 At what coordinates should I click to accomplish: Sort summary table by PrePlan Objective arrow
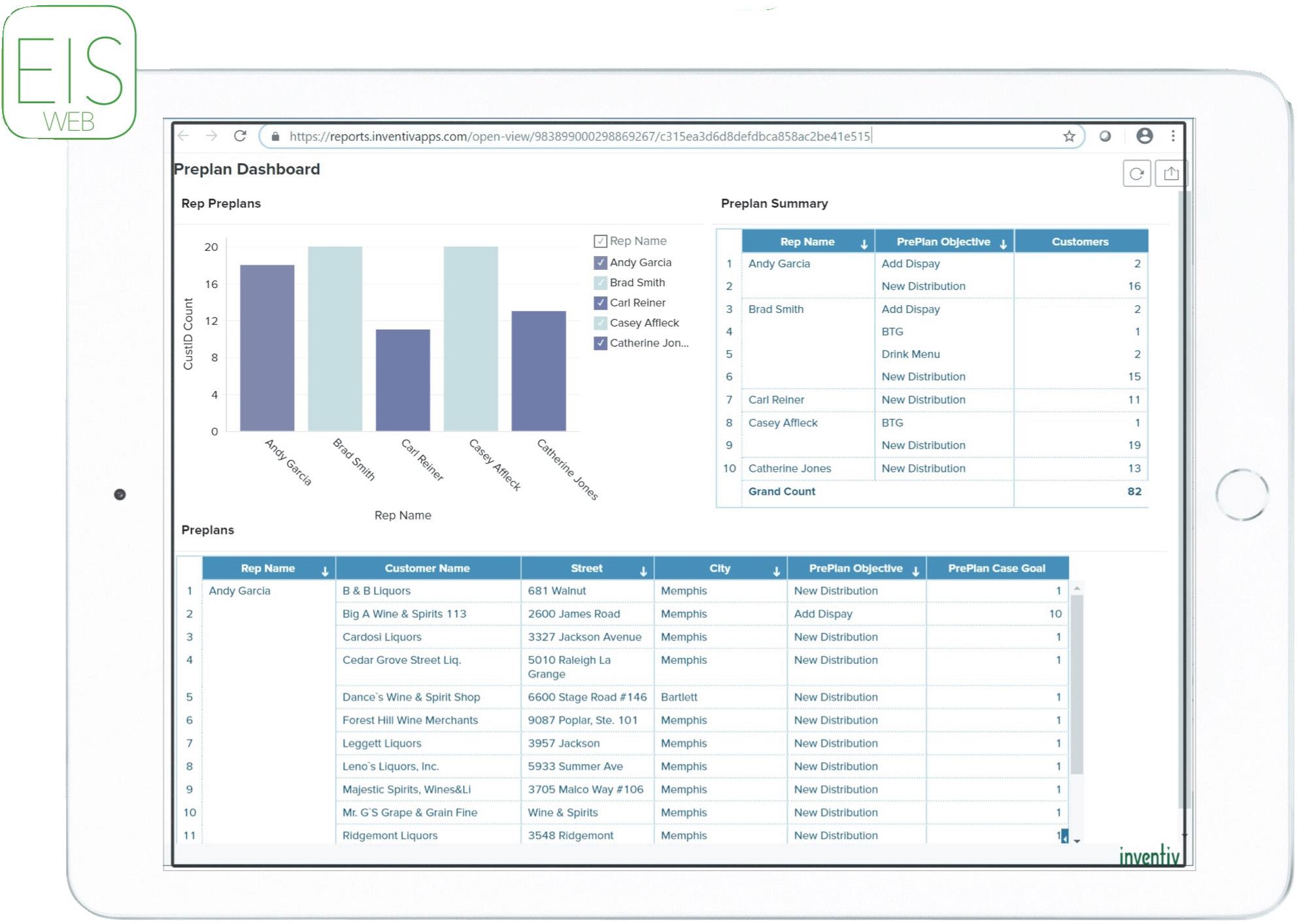1003,244
